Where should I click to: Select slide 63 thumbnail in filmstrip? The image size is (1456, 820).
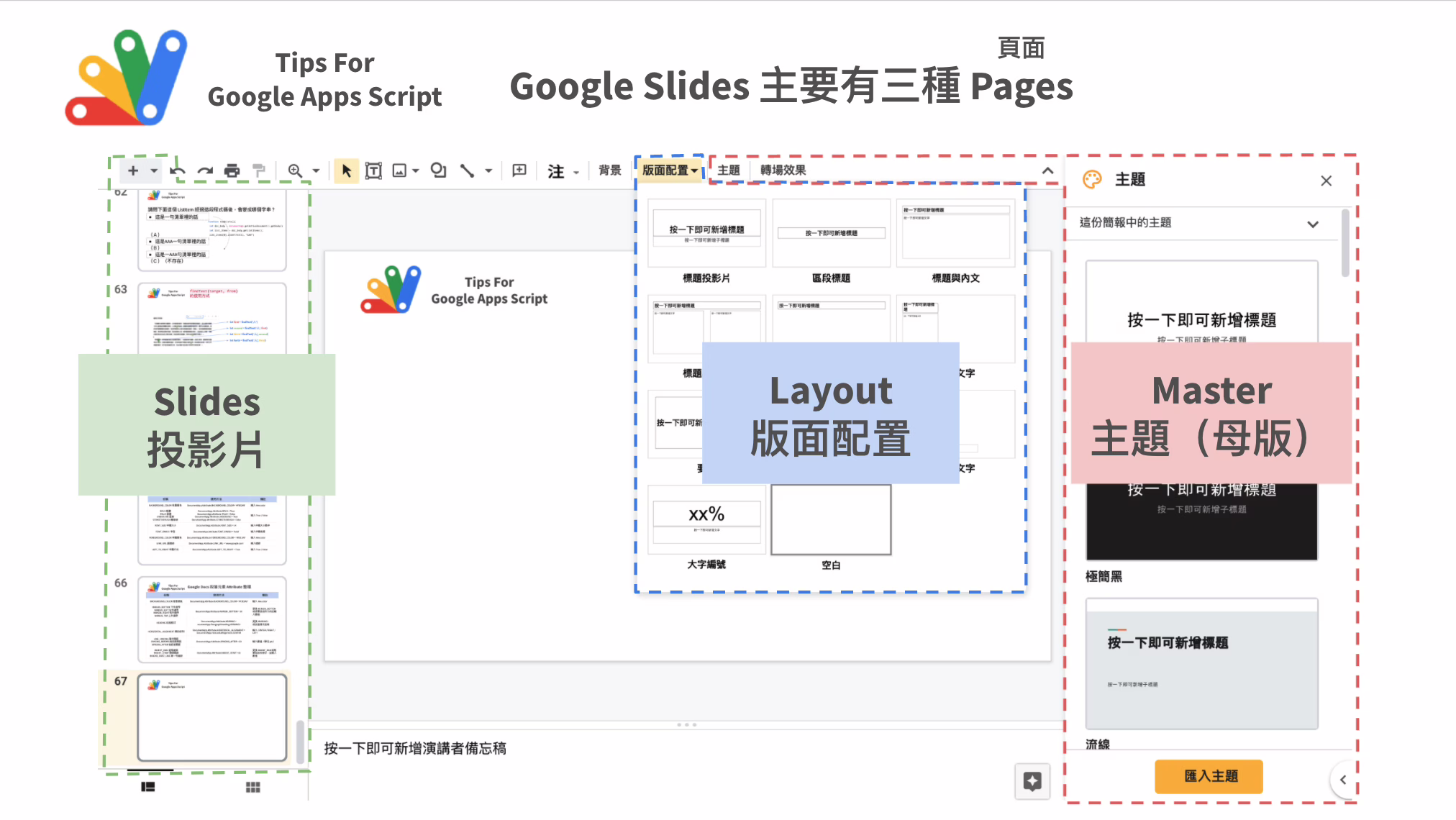coord(211,319)
